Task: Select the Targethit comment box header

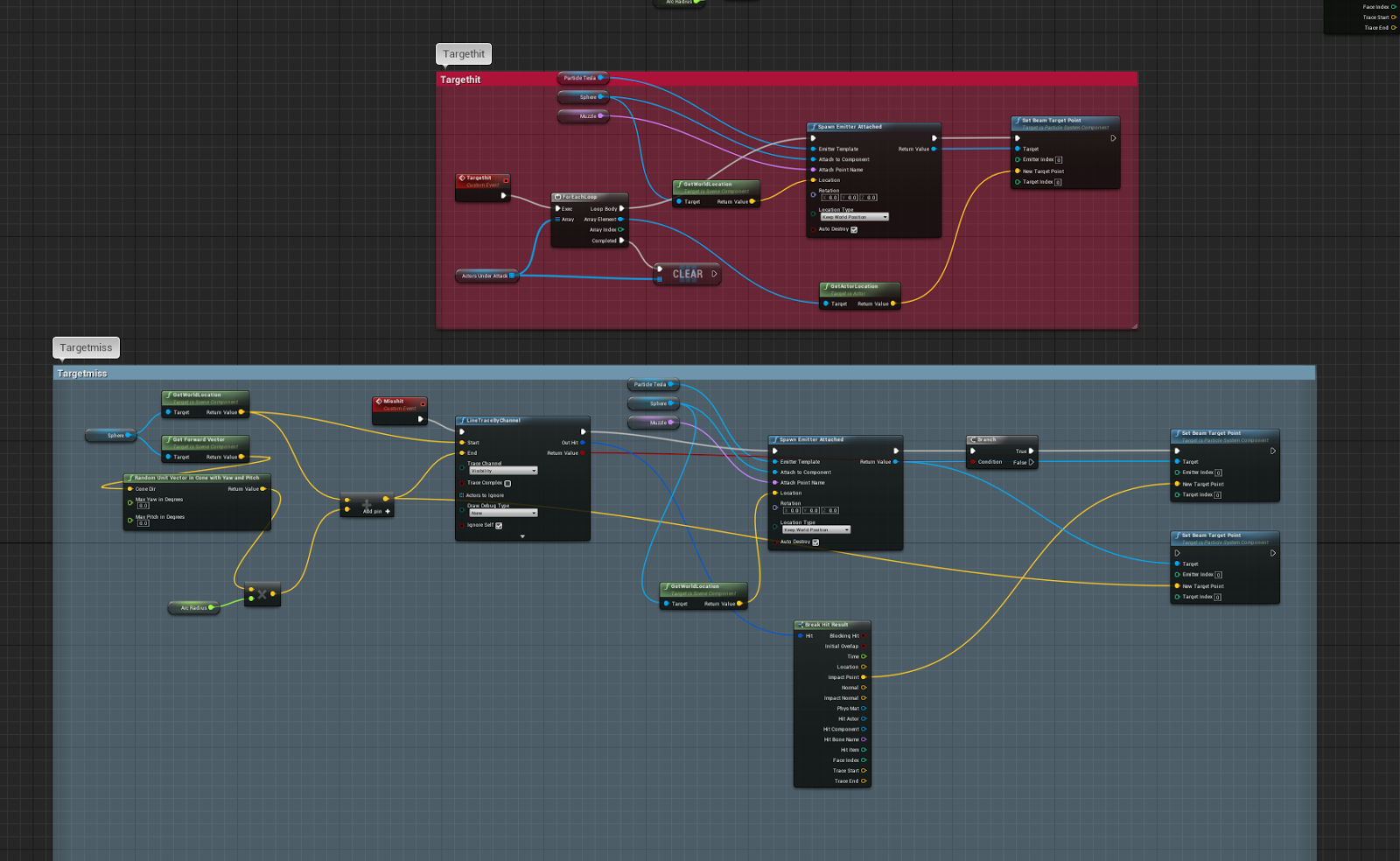Action: click(787, 80)
